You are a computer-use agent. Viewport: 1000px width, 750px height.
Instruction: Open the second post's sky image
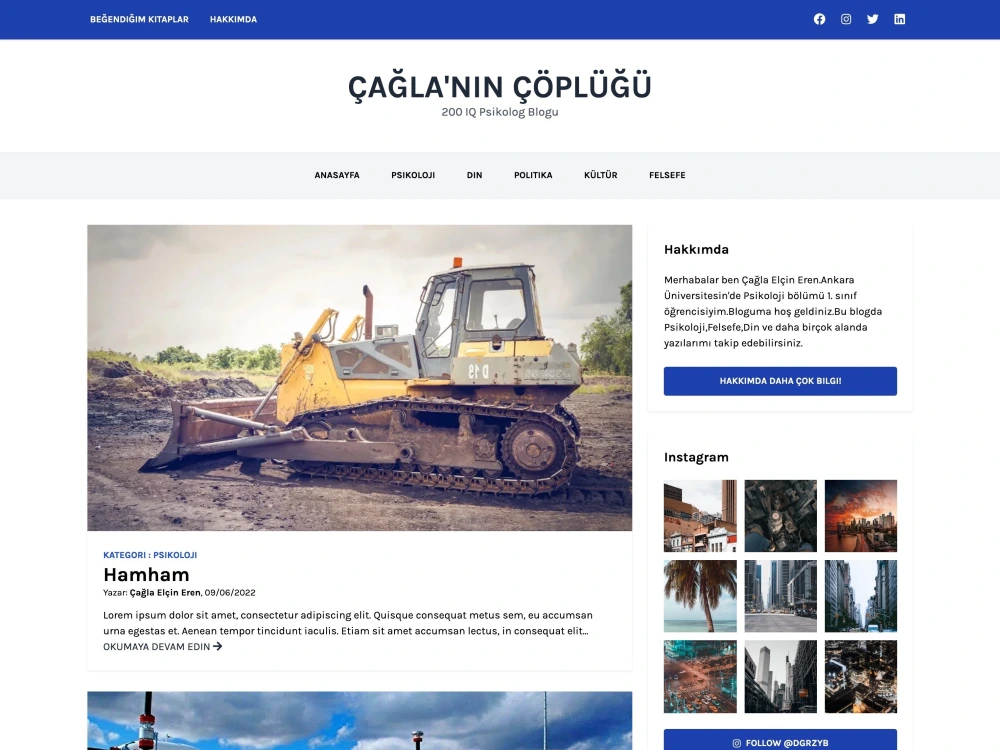[360, 721]
